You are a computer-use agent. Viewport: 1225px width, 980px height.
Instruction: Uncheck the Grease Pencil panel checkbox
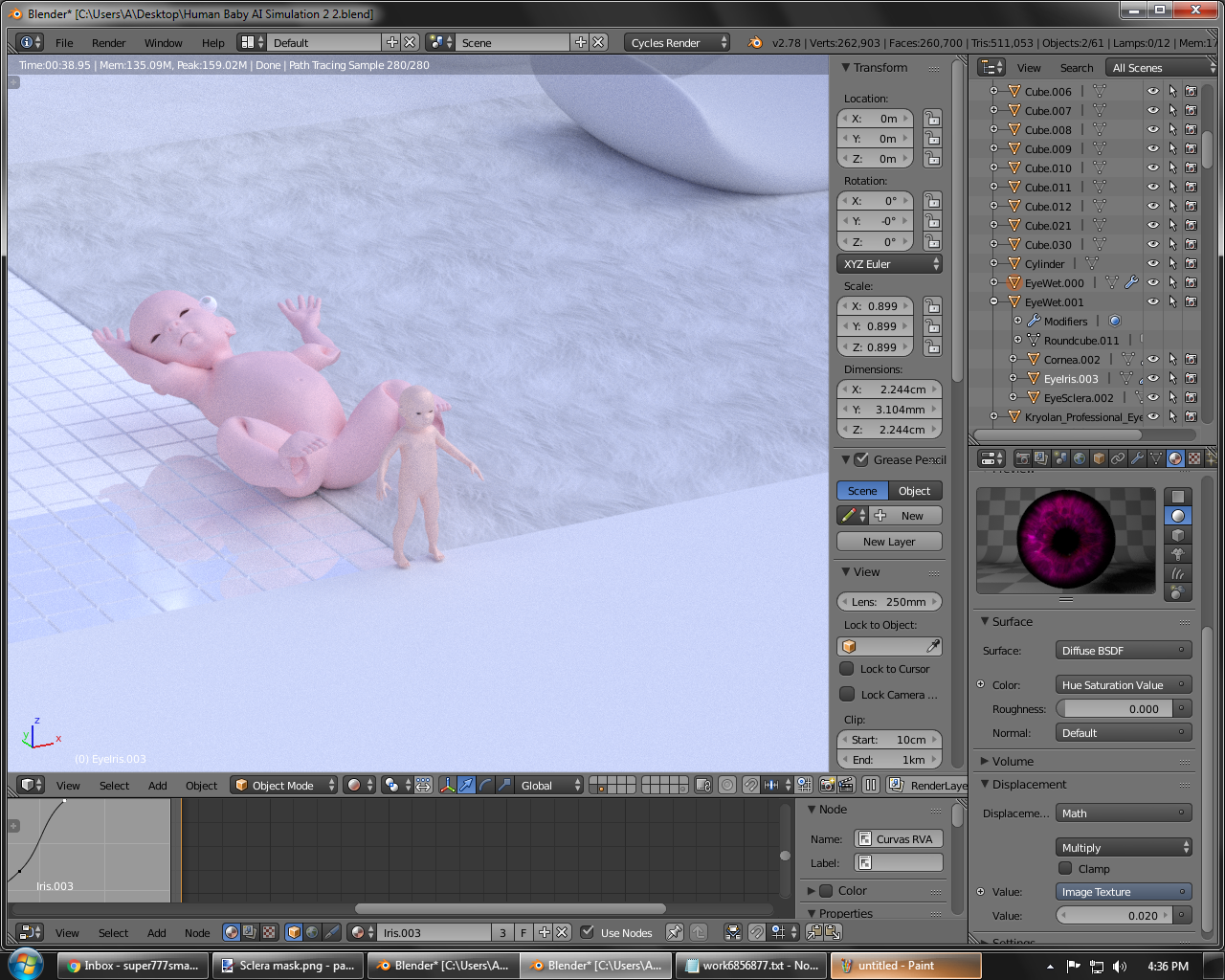[x=861, y=459]
